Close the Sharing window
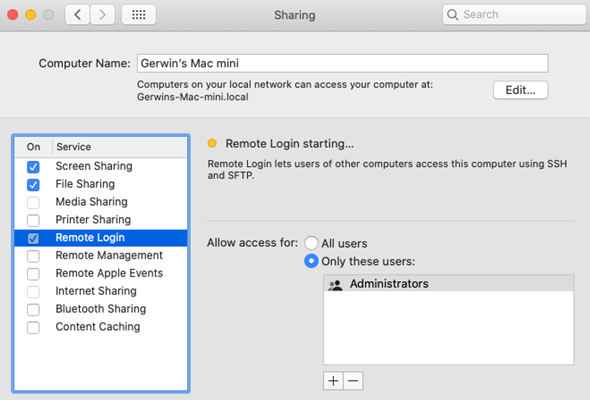 pyautogui.click(x=13, y=15)
